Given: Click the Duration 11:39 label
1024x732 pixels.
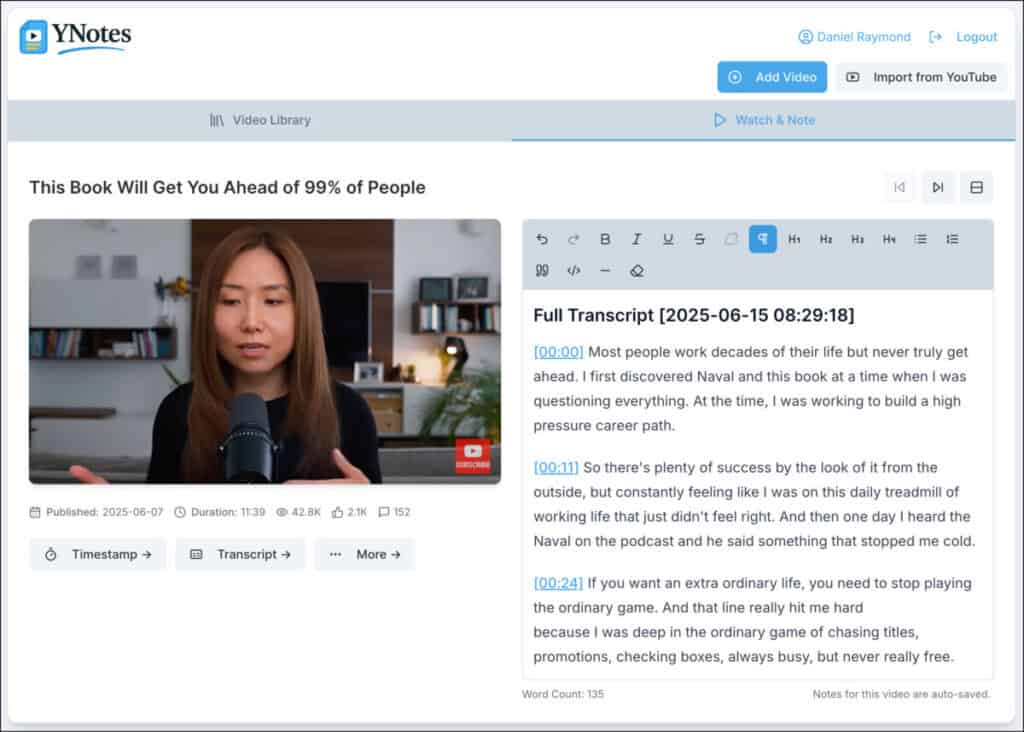Looking at the screenshot, I should pos(220,512).
